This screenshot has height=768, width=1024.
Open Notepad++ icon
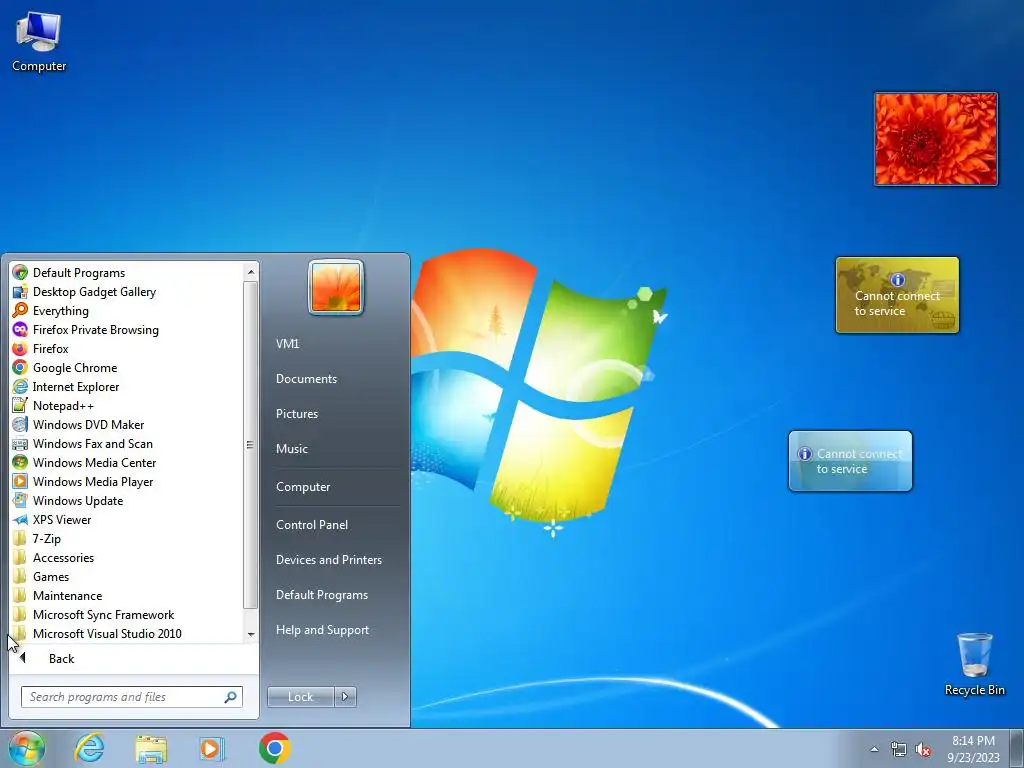point(20,405)
